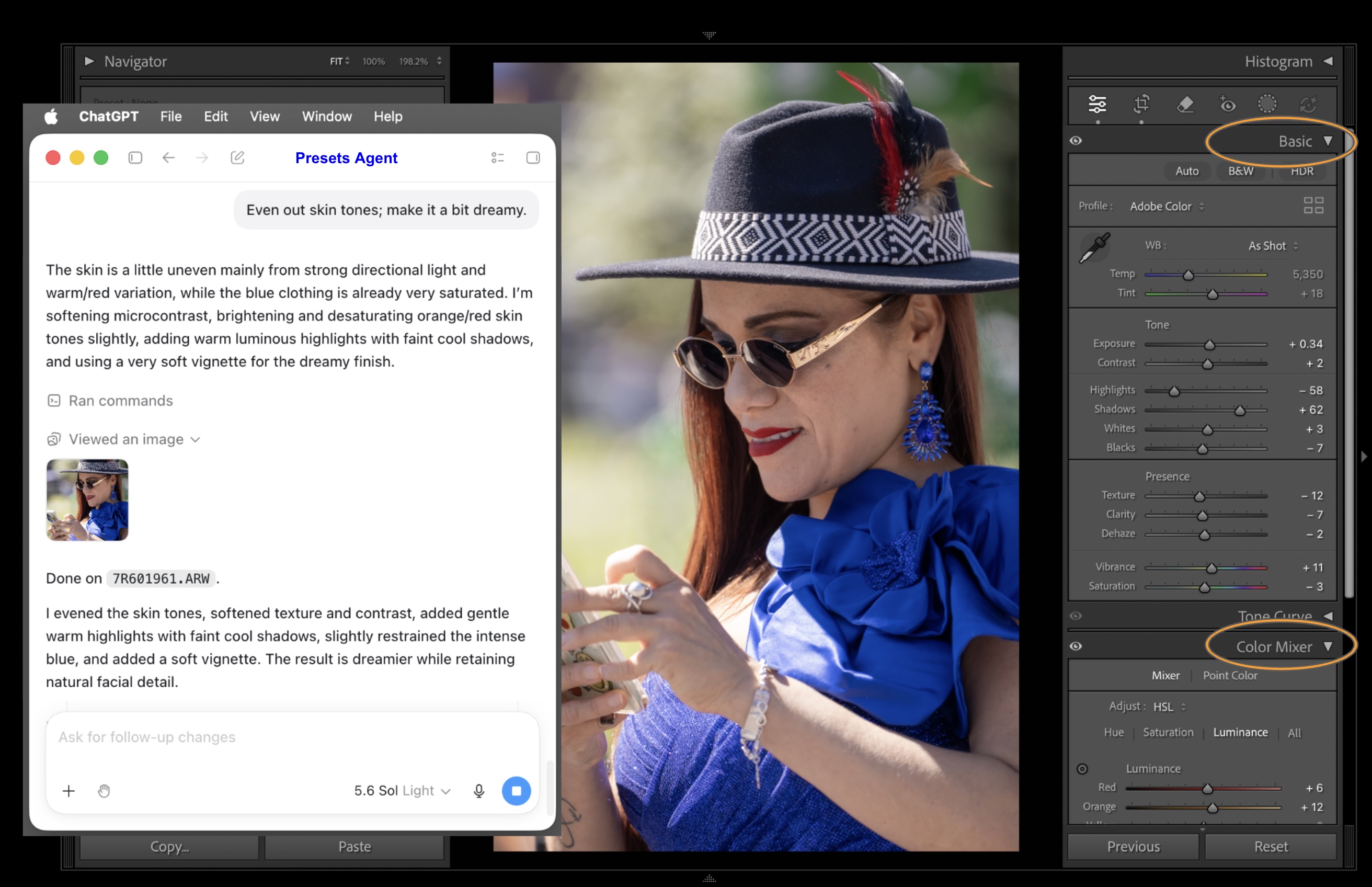Open the 198.2% zoom level dropdown
Image resolution: width=1372 pixels, height=887 pixels.
tap(420, 61)
